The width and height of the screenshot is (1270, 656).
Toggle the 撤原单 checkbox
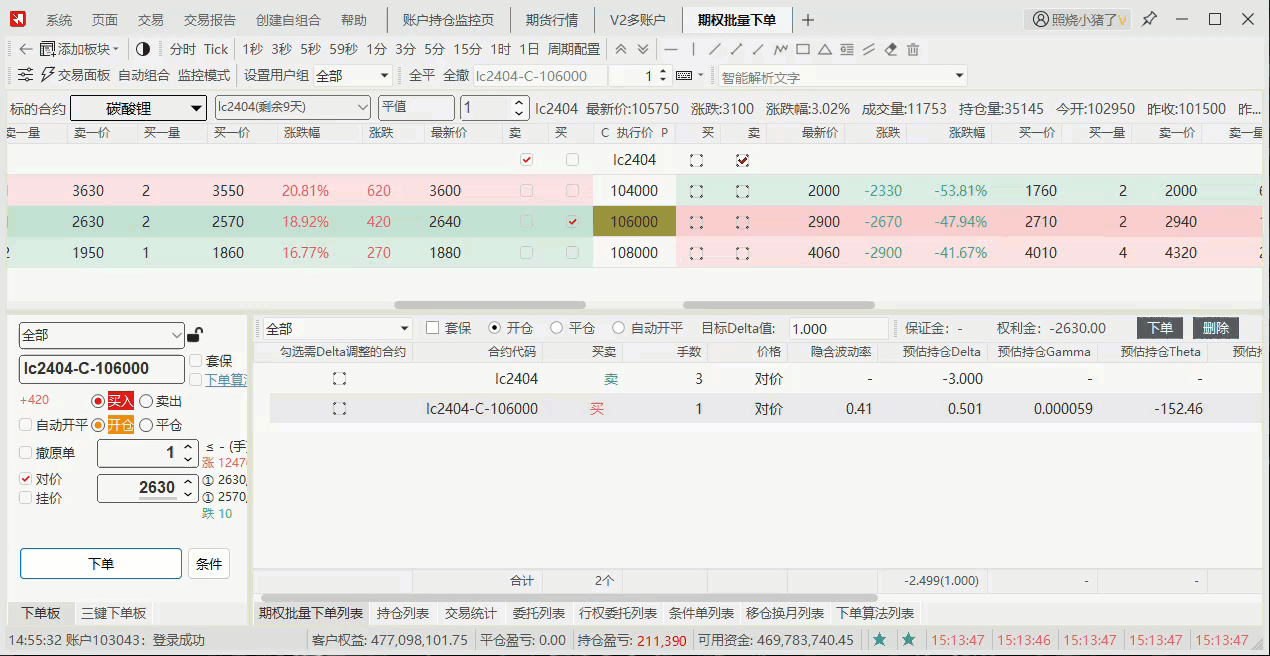coord(25,452)
